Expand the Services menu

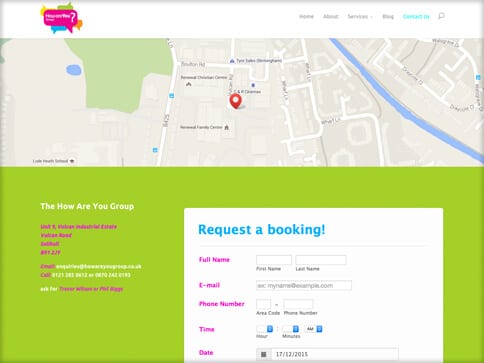360,16
